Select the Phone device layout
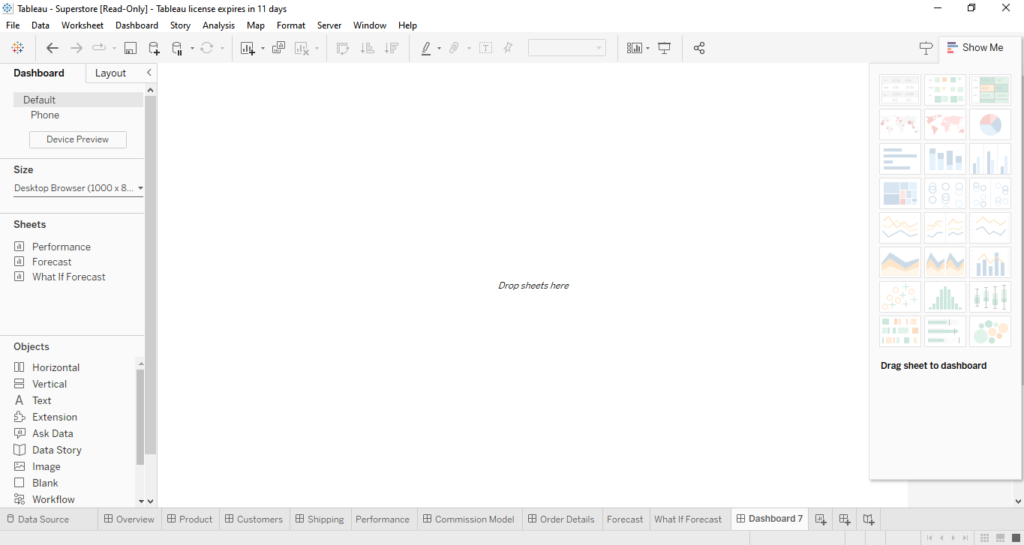Screen dimensions: 1024x545 pos(45,115)
